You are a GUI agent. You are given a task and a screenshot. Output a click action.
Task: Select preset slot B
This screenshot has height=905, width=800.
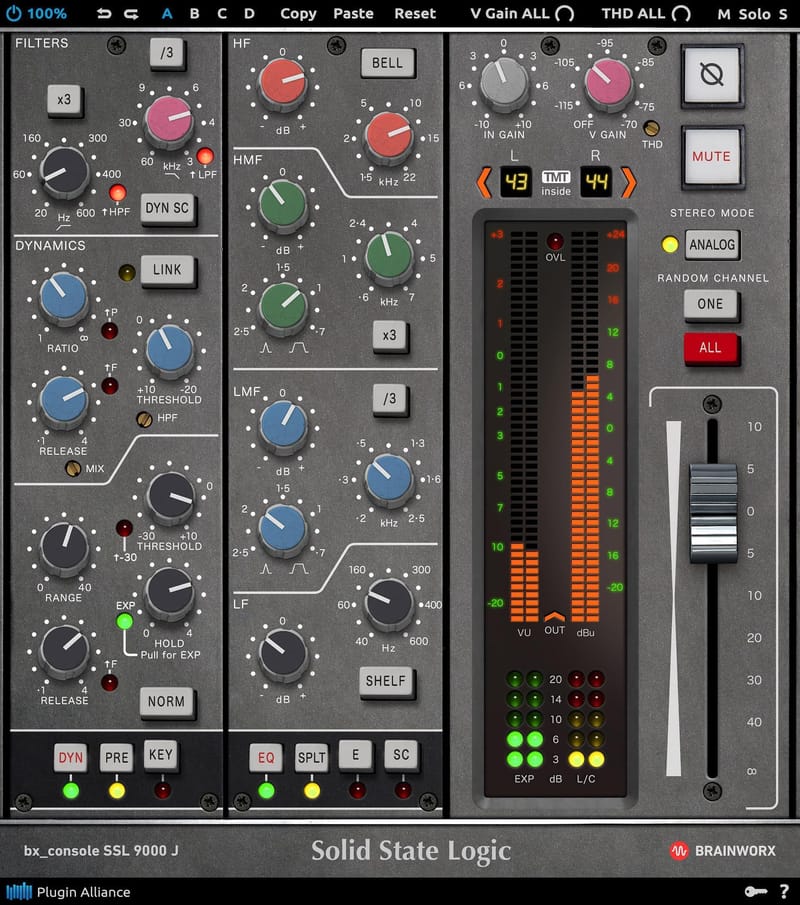pyautogui.click(x=194, y=14)
